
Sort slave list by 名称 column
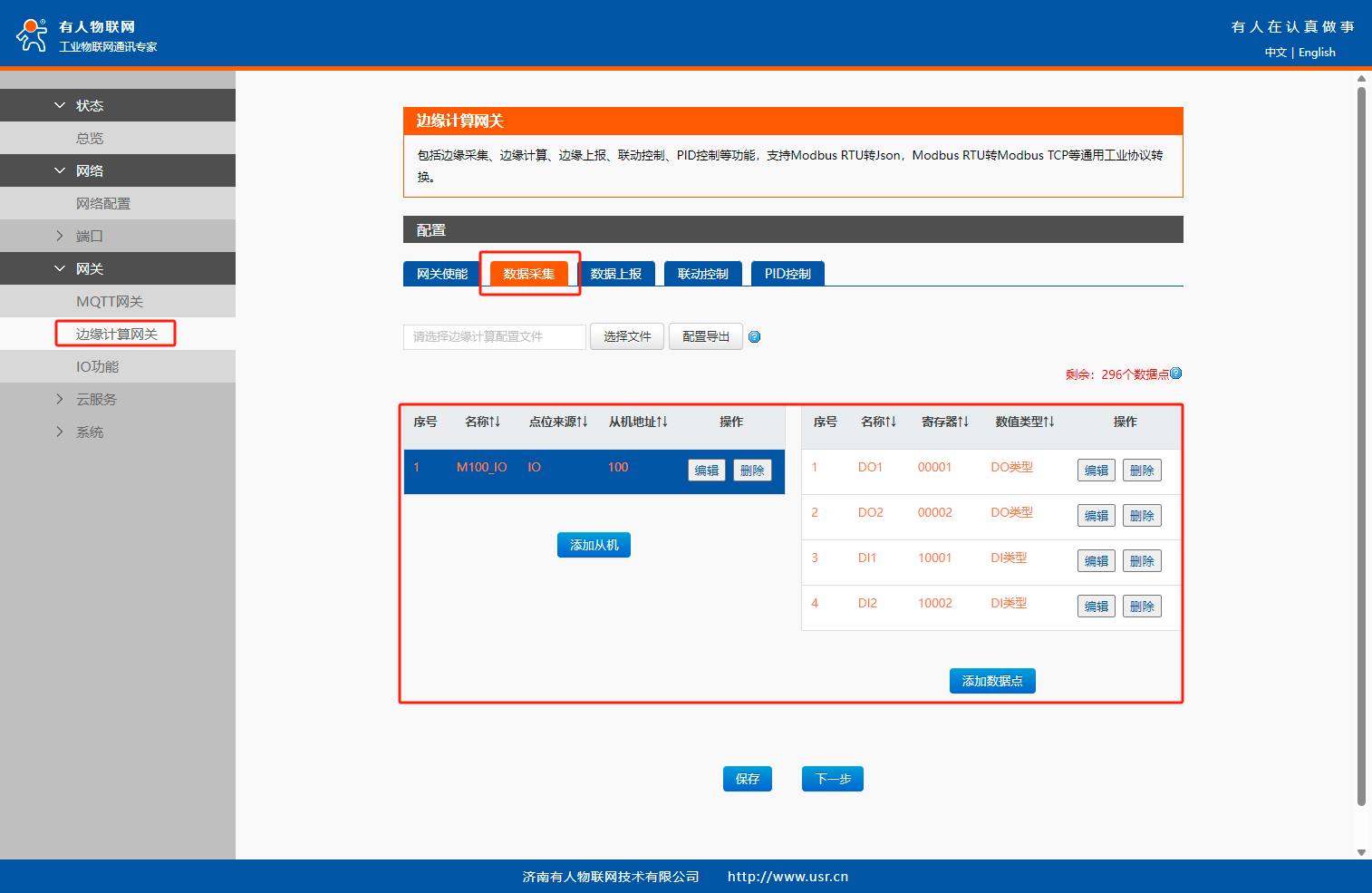tap(483, 422)
